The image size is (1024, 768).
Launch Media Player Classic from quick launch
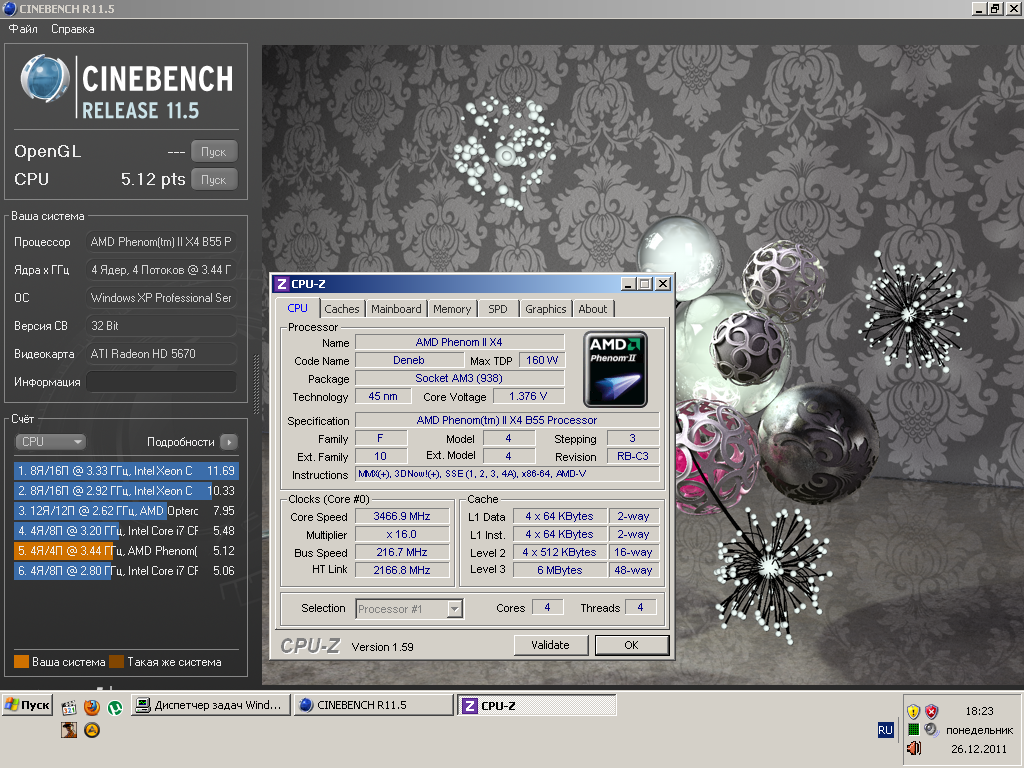(x=69, y=707)
